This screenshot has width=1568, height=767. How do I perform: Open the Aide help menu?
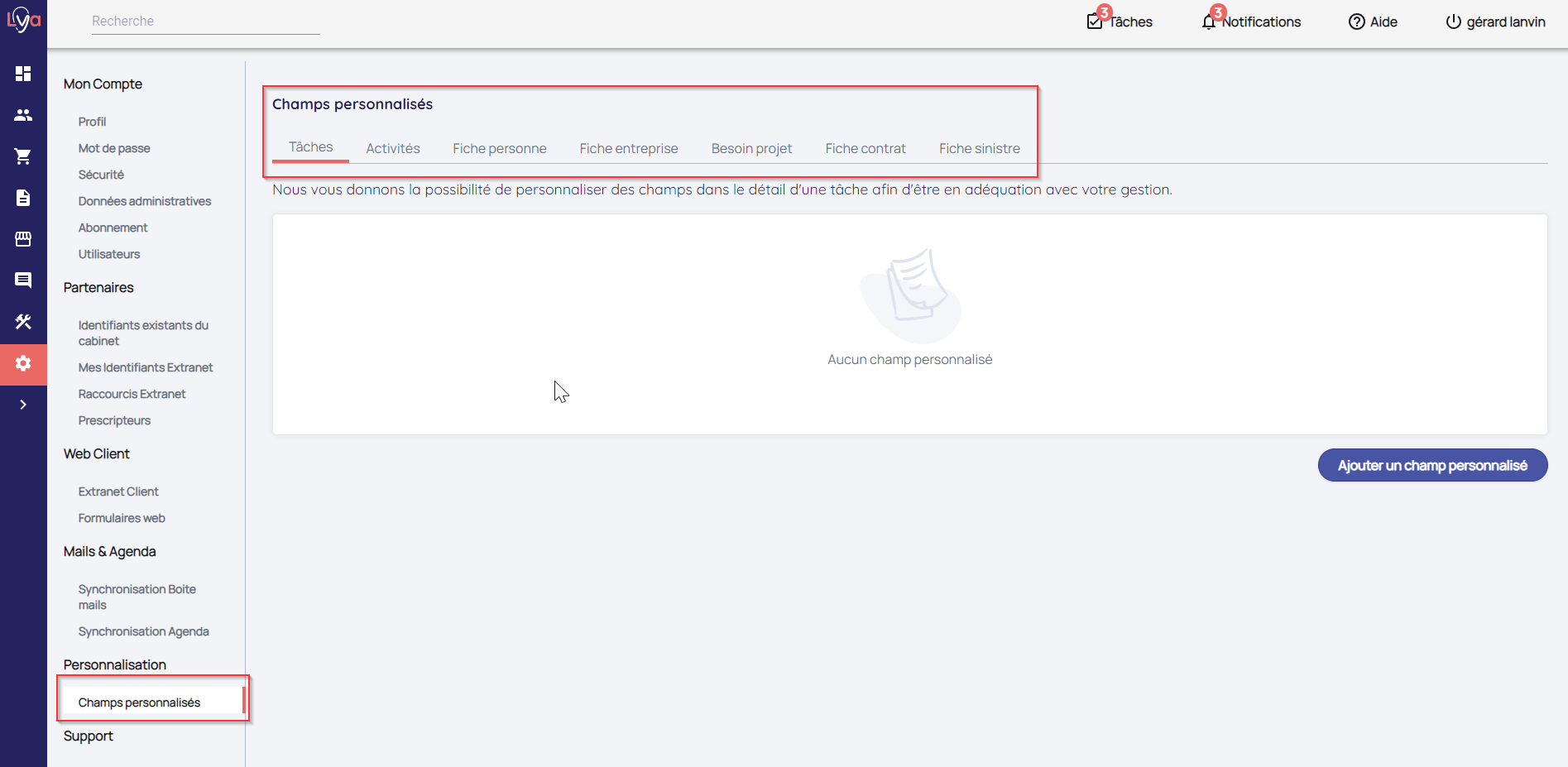1373,22
